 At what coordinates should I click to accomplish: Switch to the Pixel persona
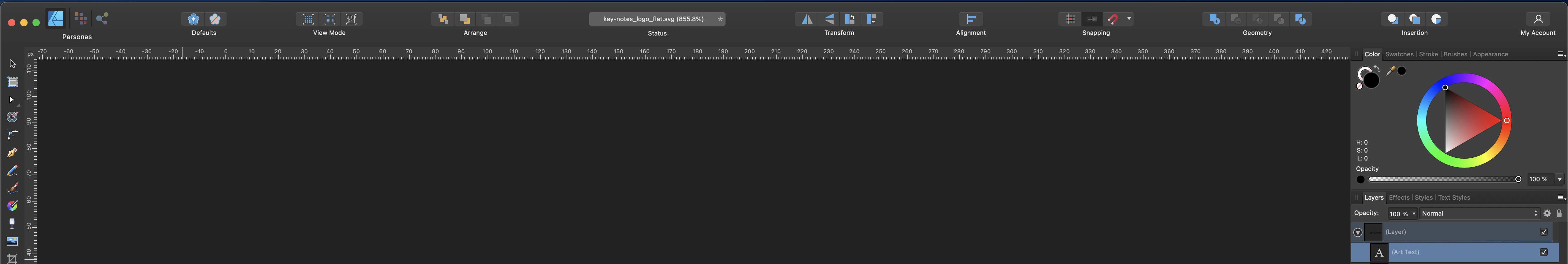[80, 18]
